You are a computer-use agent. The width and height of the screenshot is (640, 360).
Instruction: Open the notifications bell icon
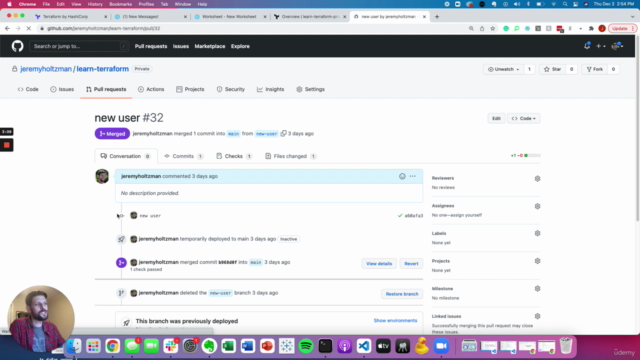[587, 46]
